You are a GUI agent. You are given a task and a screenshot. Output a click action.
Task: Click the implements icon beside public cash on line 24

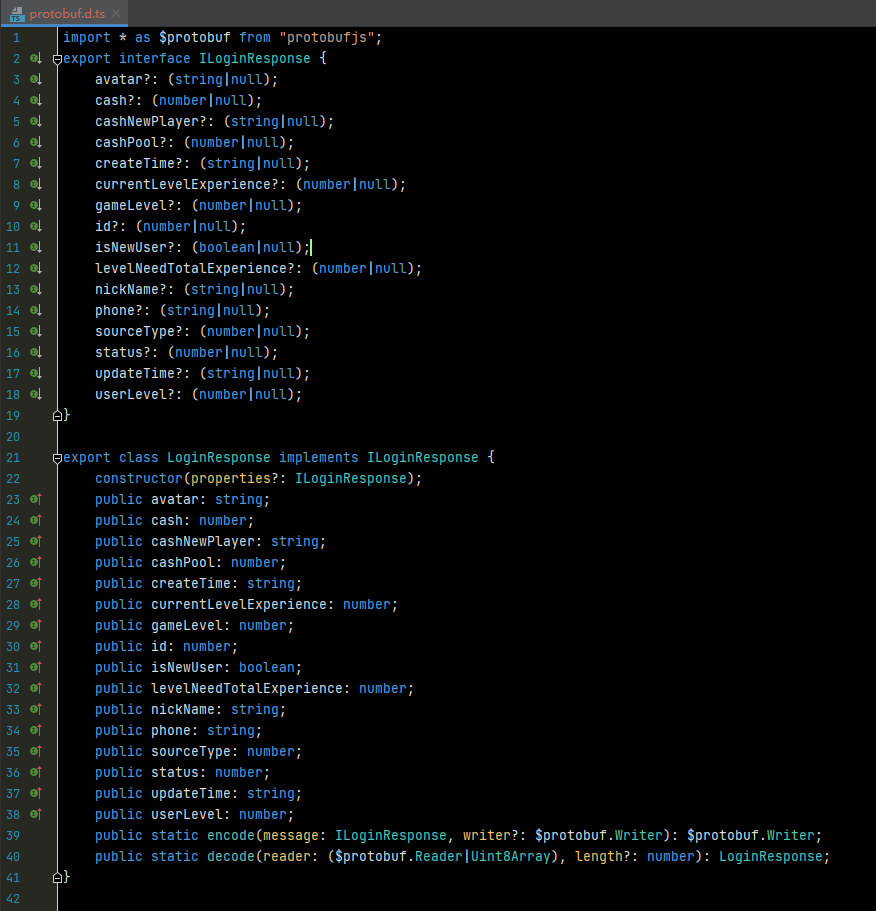click(35, 520)
